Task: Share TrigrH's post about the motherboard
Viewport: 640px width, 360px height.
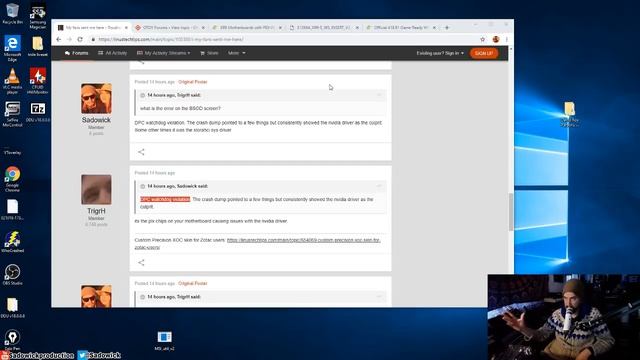Action: [141, 262]
